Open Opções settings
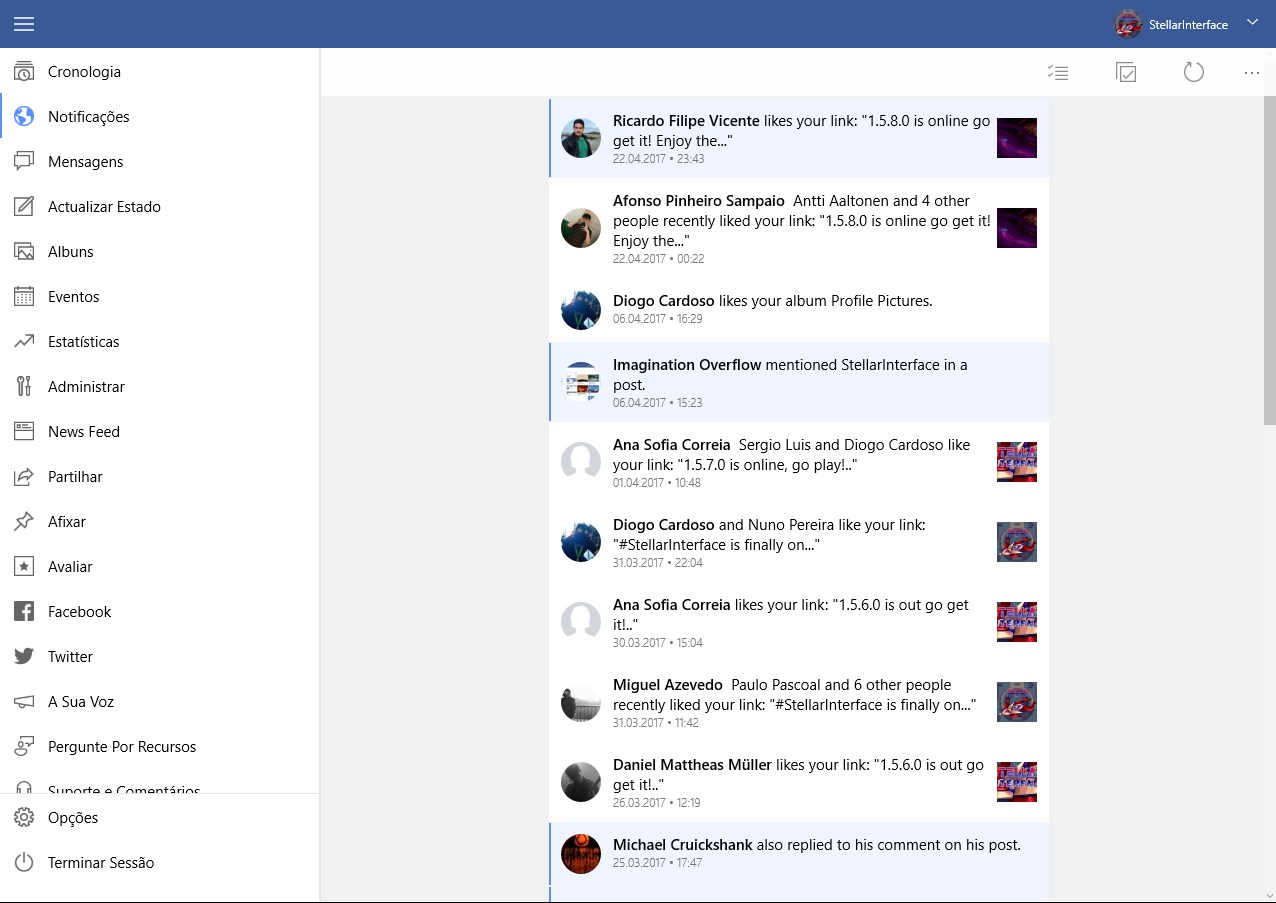This screenshot has width=1276, height=903. click(73, 817)
